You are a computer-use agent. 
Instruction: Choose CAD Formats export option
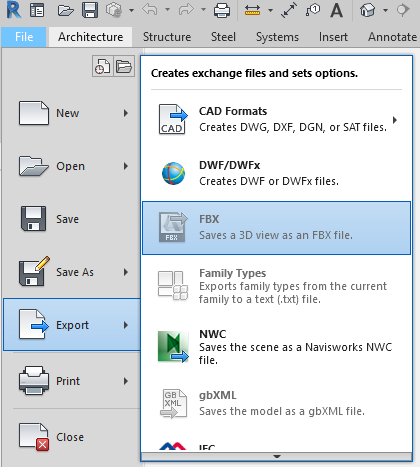tap(277, 120)
